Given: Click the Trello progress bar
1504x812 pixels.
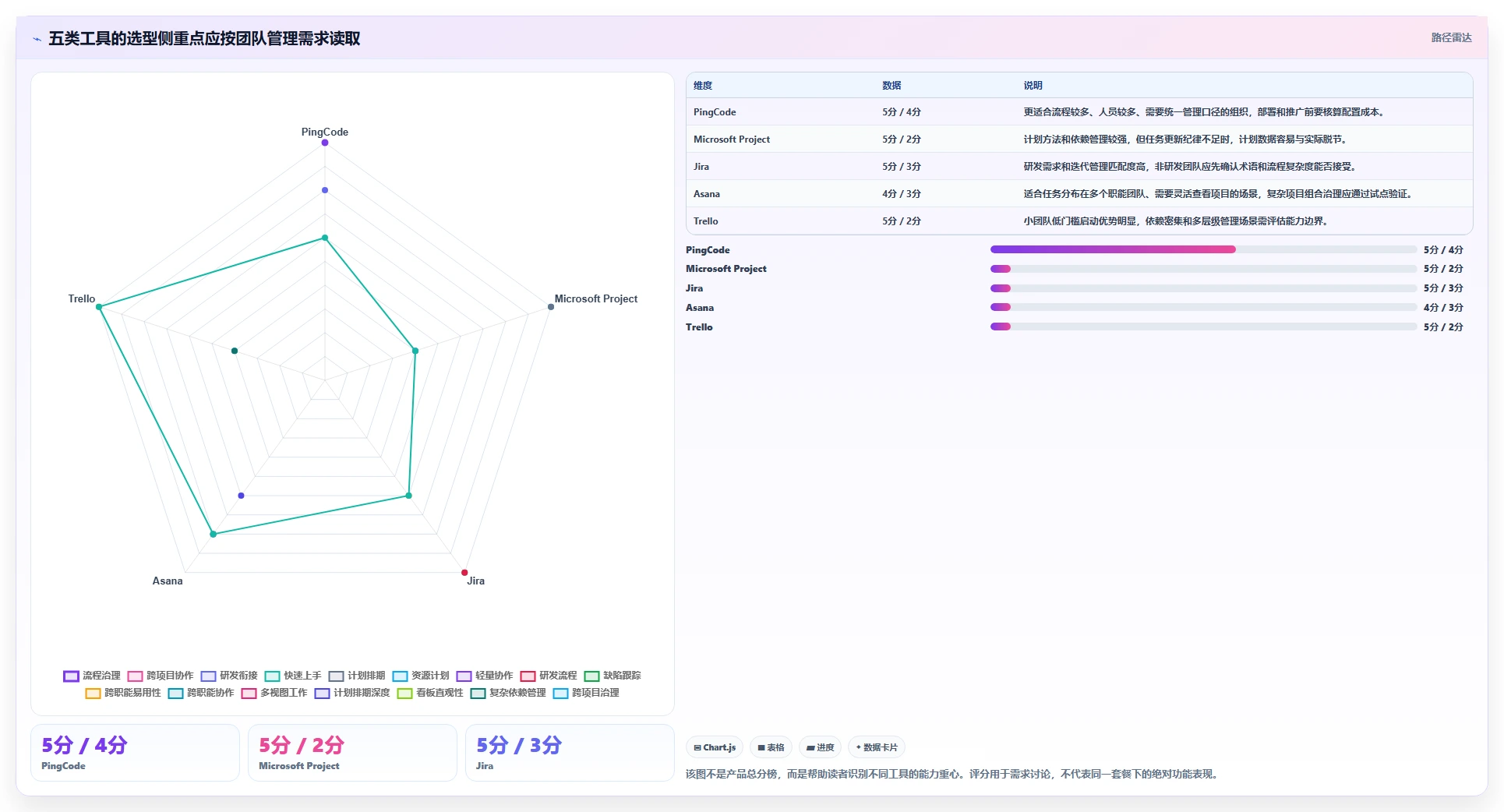Looking at the screenshot, I should click(1203, 327).
